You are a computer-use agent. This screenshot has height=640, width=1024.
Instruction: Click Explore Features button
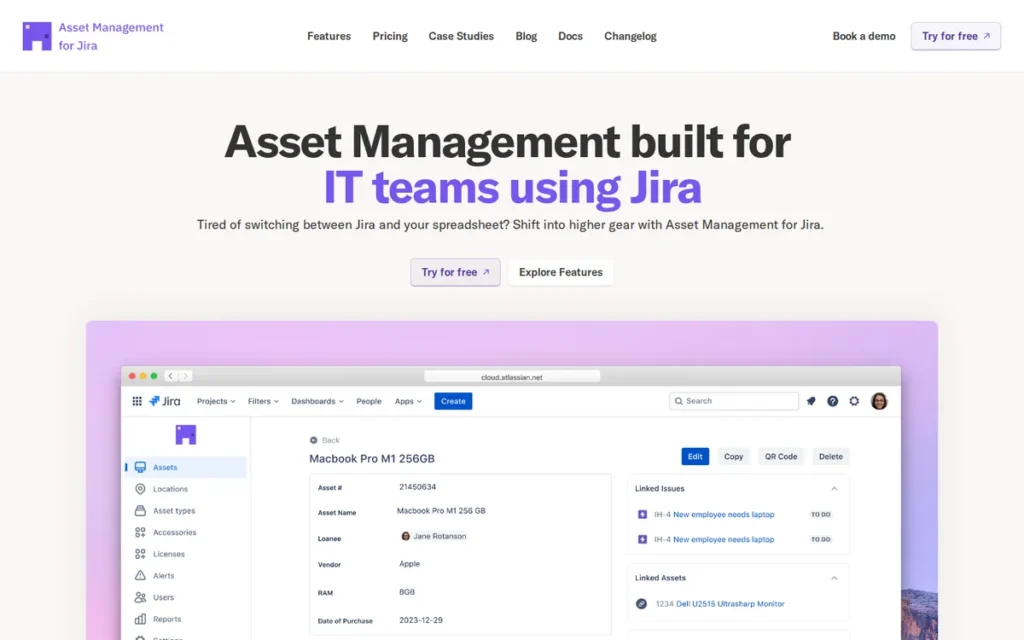click(560, 272)
